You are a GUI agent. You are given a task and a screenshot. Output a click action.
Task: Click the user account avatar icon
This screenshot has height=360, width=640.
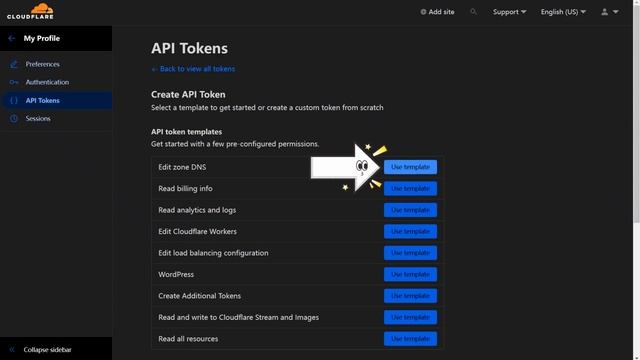coord(604,12)
